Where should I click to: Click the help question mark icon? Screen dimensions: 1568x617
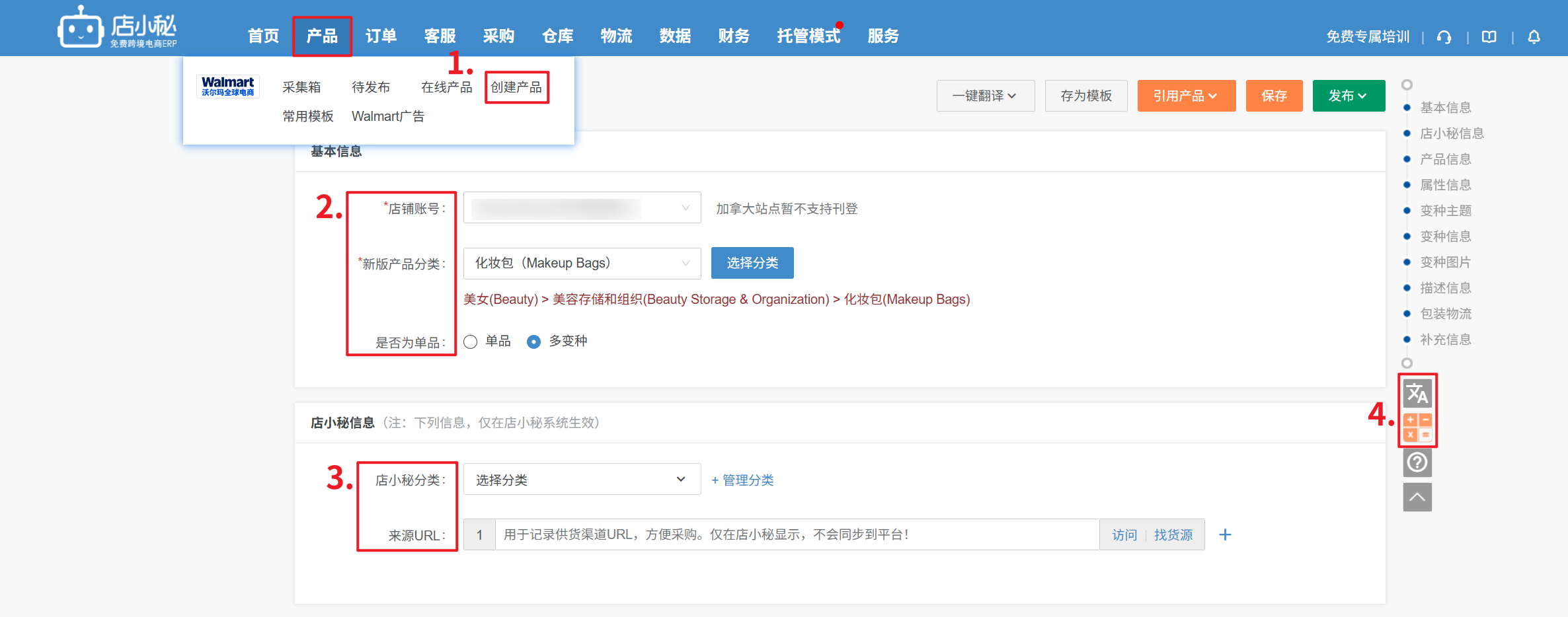(1417, 462)
